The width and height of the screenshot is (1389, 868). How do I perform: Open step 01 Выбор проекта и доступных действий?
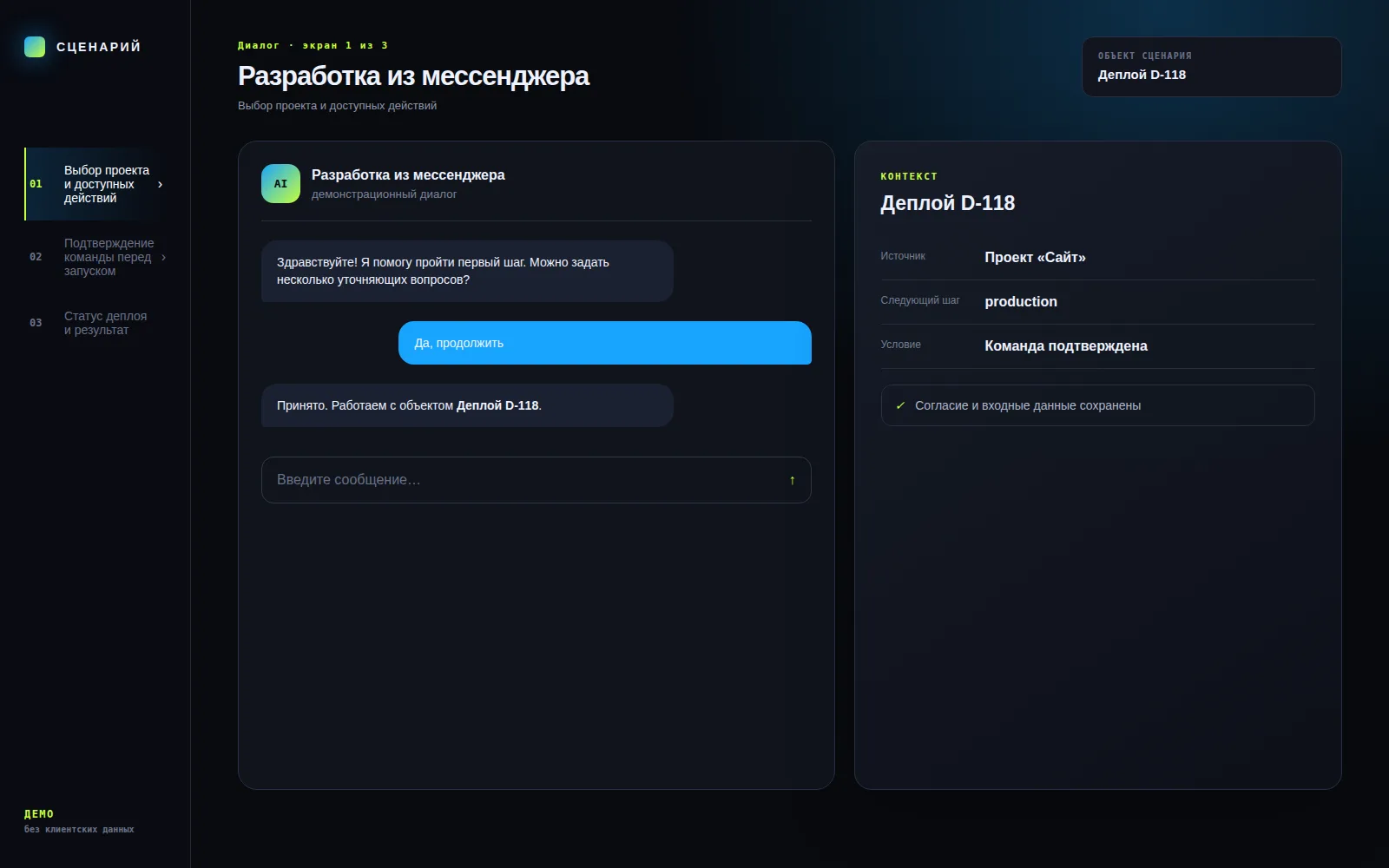96,184
